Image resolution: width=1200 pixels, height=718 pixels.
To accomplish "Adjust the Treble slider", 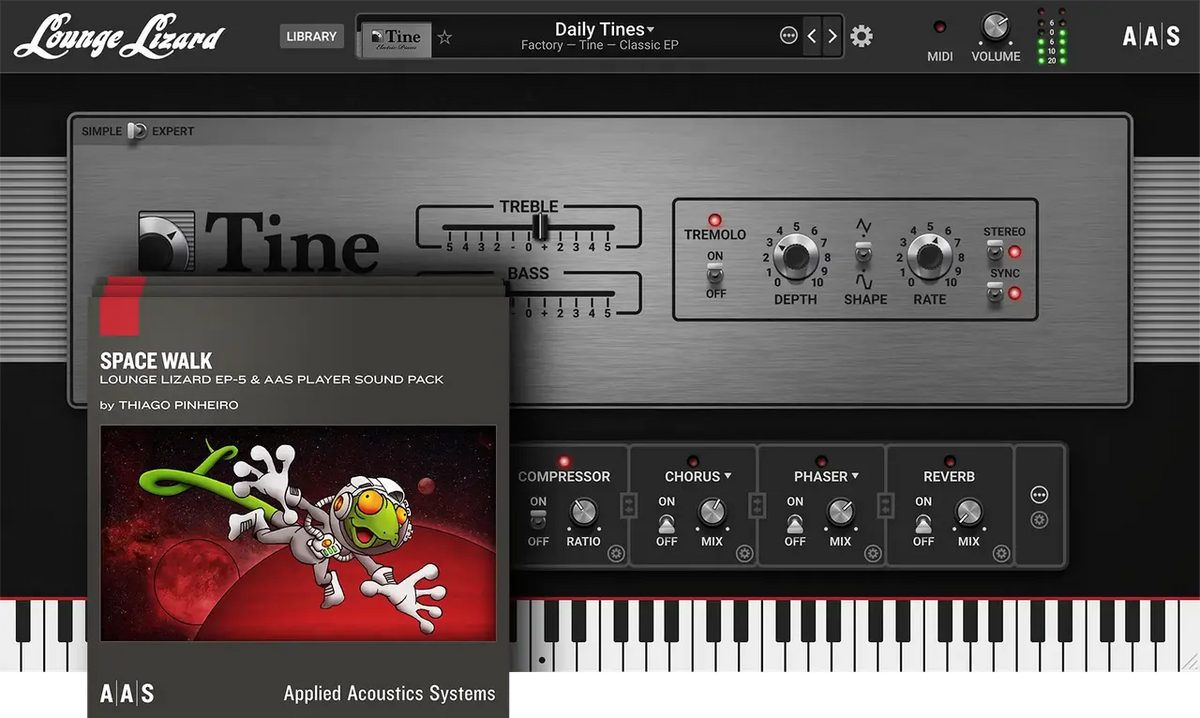I will pos(540,228).
